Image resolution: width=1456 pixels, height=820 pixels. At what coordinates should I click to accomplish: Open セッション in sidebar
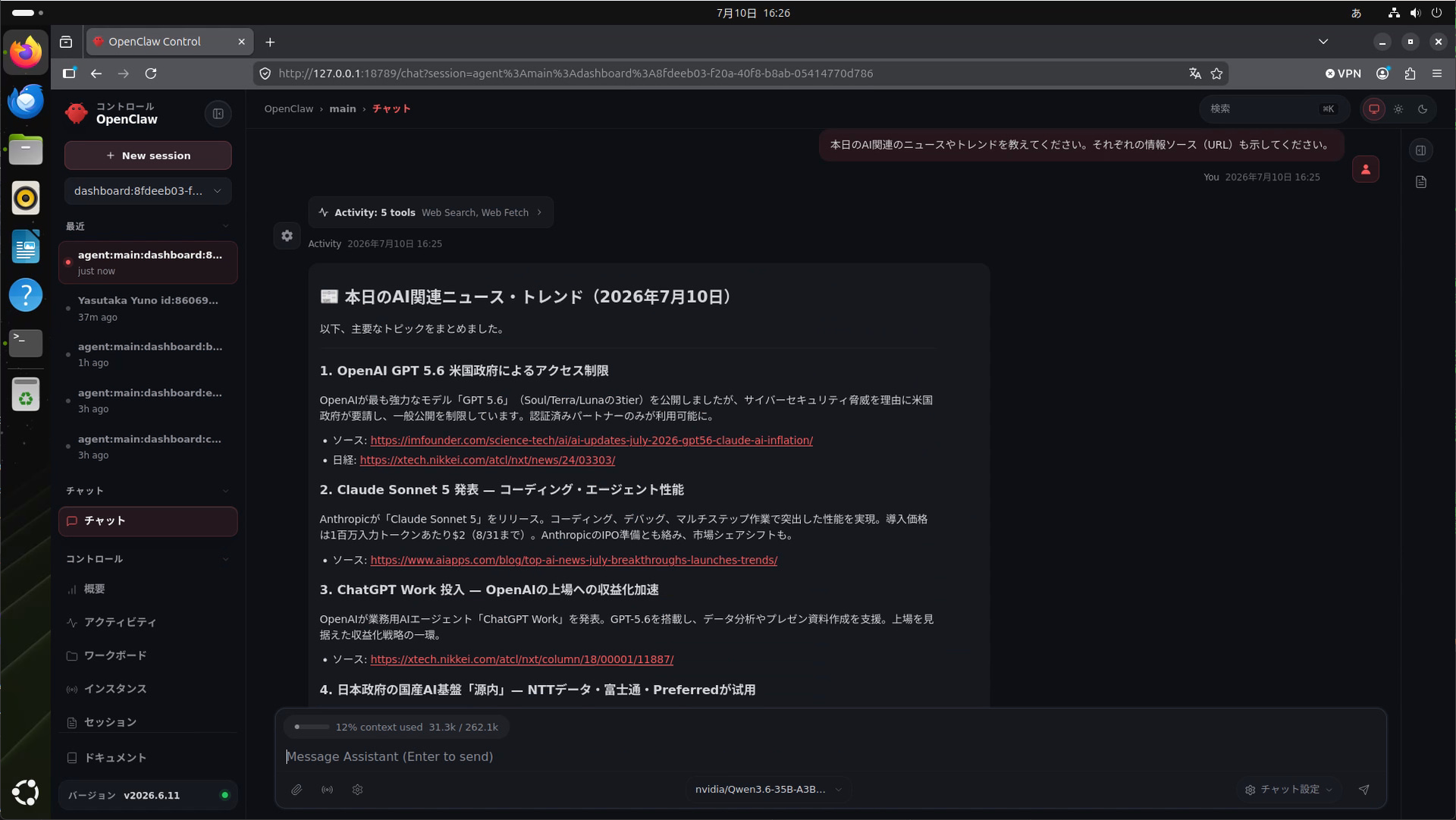coord(148,723)
